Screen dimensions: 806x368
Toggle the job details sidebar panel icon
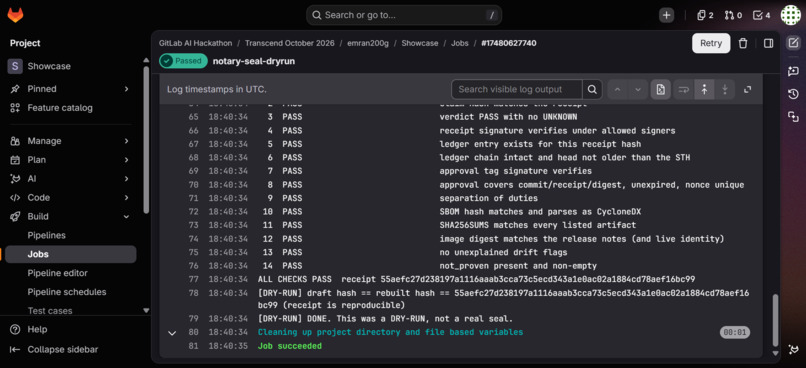click(x=768, y=43)
